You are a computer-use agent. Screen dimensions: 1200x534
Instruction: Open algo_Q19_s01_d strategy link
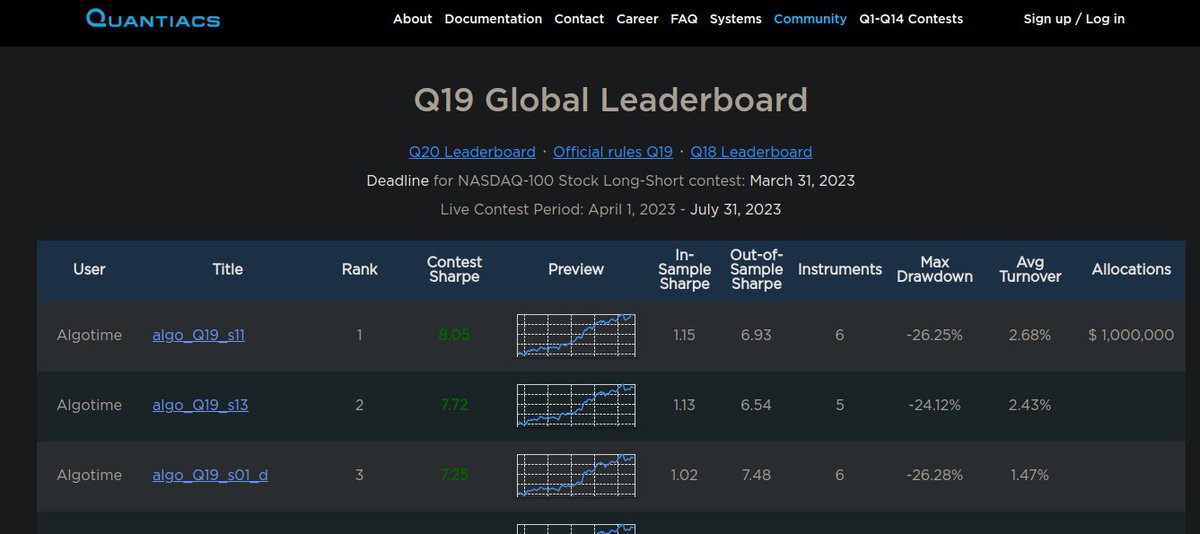point(210,475)
